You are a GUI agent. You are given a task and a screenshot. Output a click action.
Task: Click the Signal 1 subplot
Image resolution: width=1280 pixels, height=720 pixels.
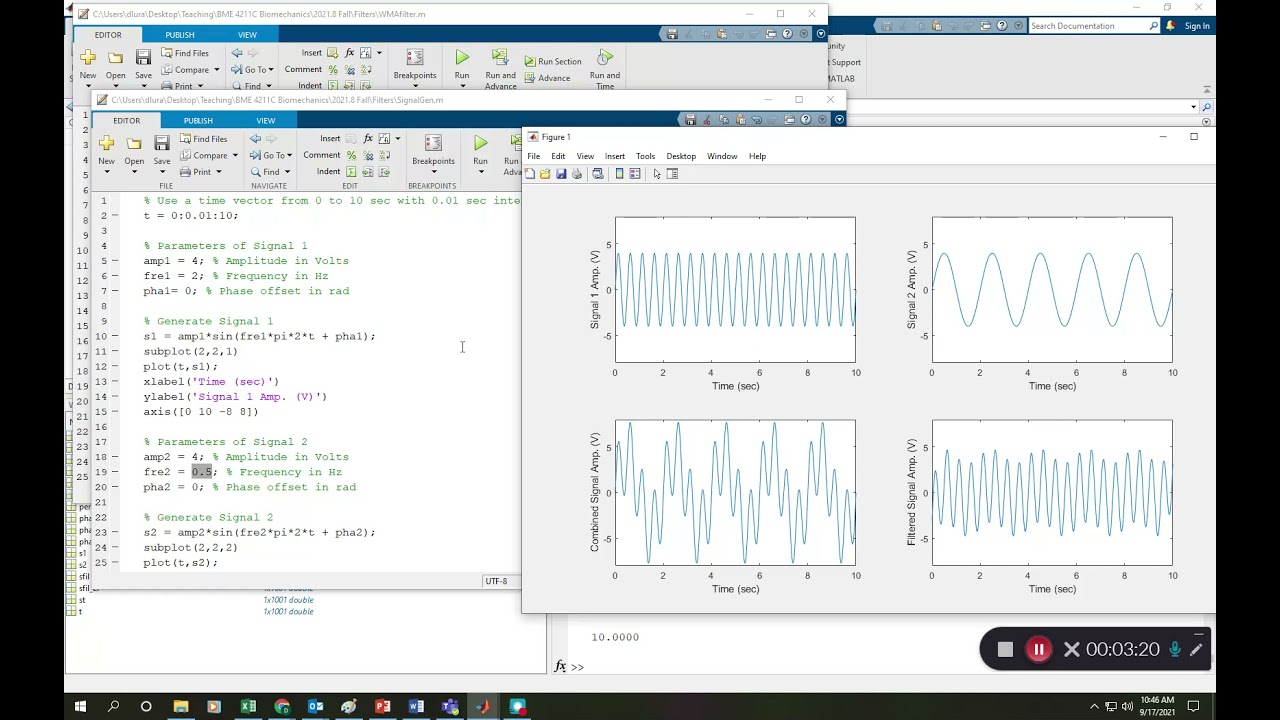tap(735, 290)
